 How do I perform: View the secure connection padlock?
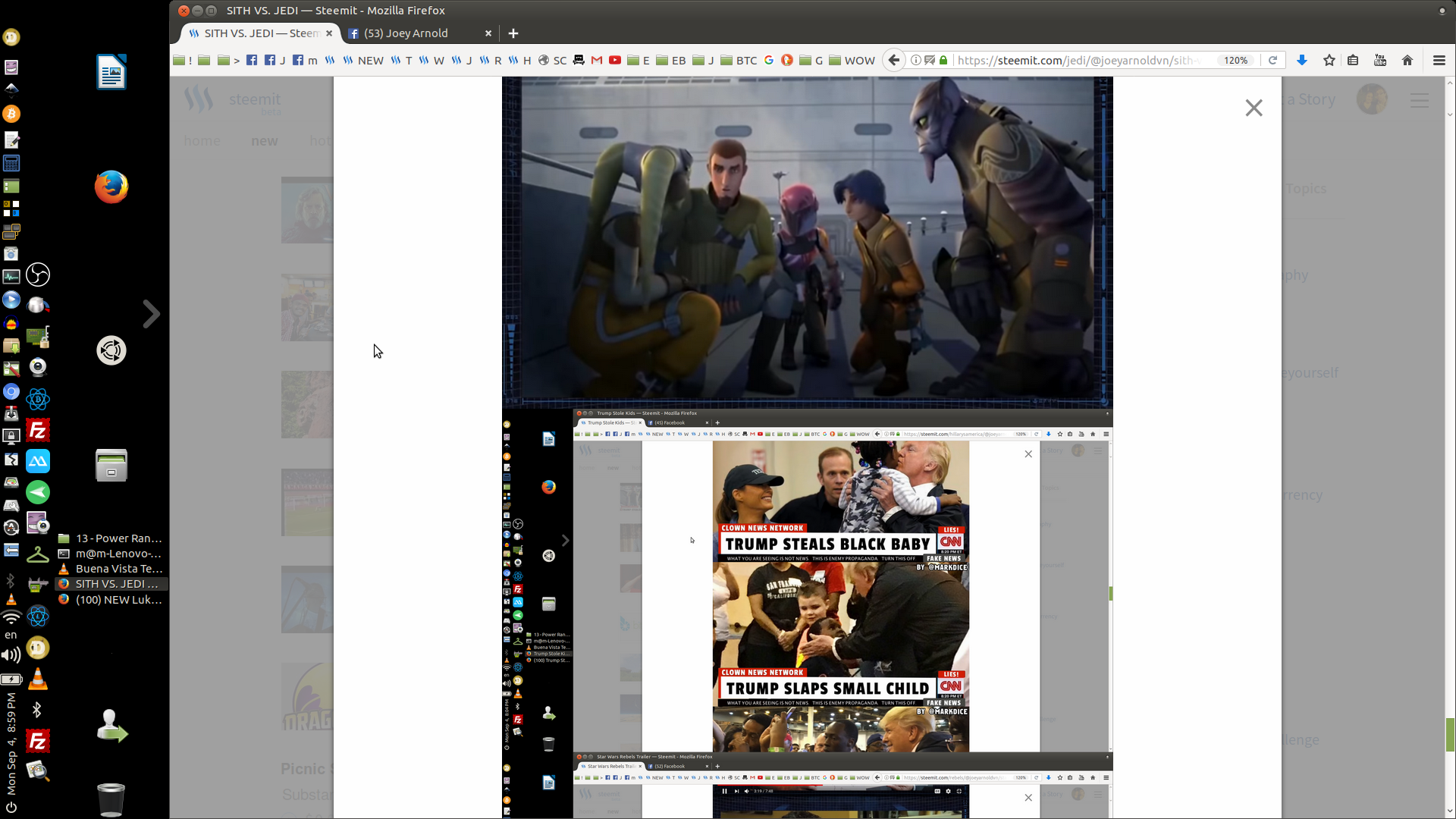coord(943,60)
